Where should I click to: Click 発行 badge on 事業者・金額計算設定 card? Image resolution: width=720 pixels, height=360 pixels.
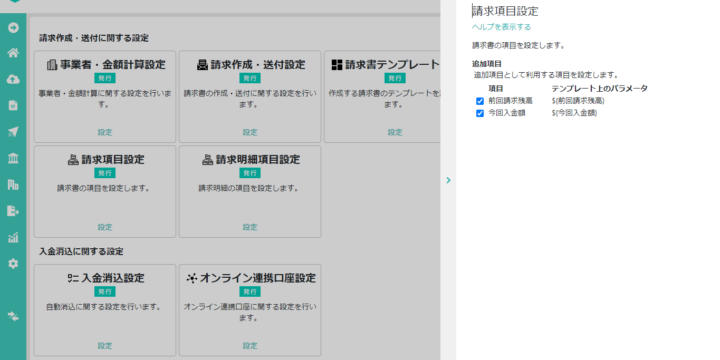point(105,78)
